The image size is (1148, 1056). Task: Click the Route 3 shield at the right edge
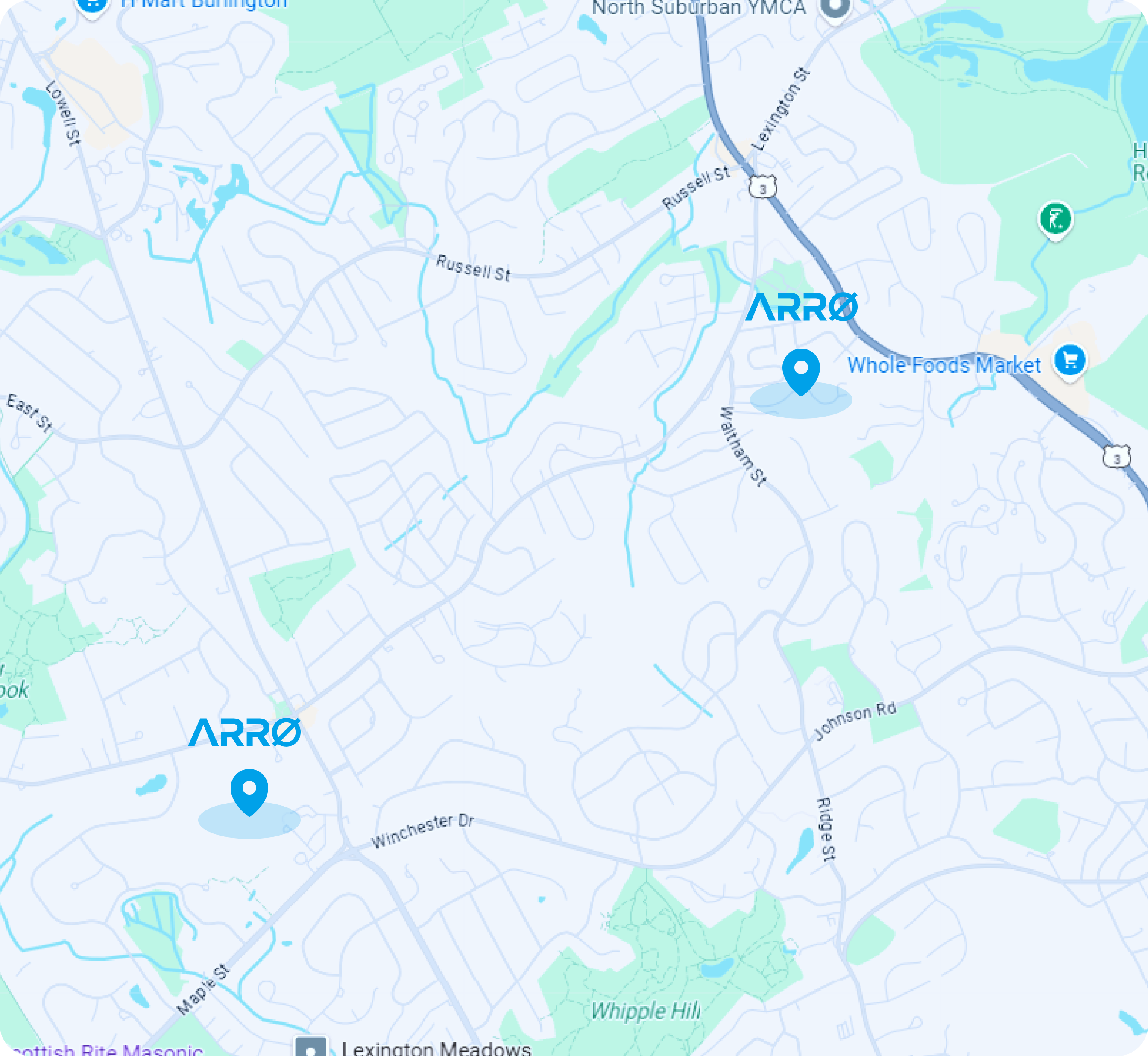tap(1116, 457)
